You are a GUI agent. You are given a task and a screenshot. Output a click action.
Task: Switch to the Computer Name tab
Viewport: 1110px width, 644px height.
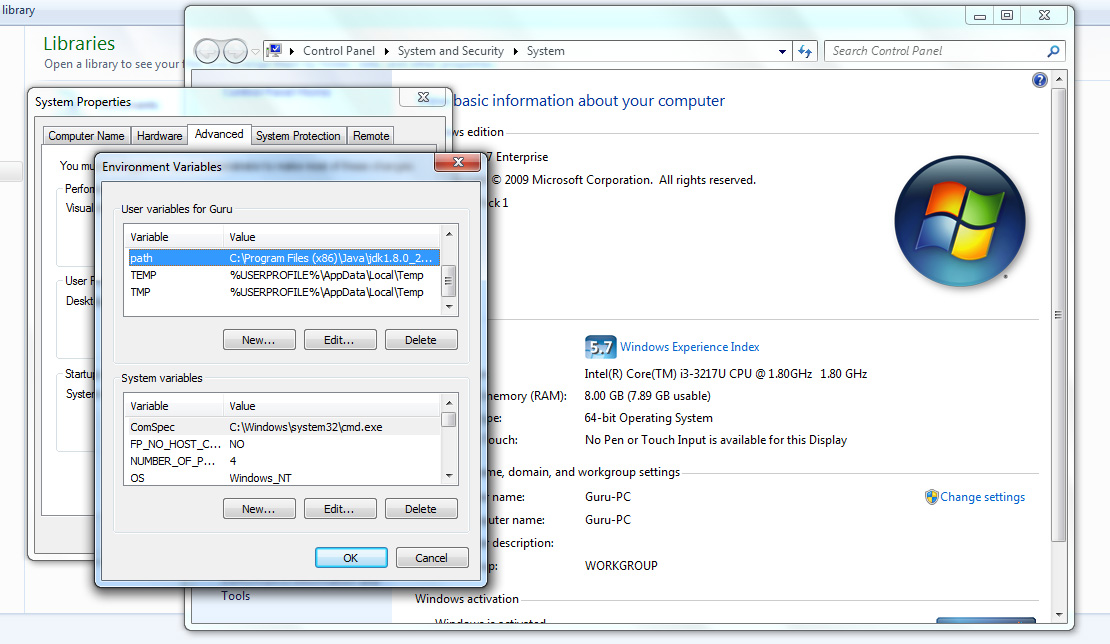(86, 135)
